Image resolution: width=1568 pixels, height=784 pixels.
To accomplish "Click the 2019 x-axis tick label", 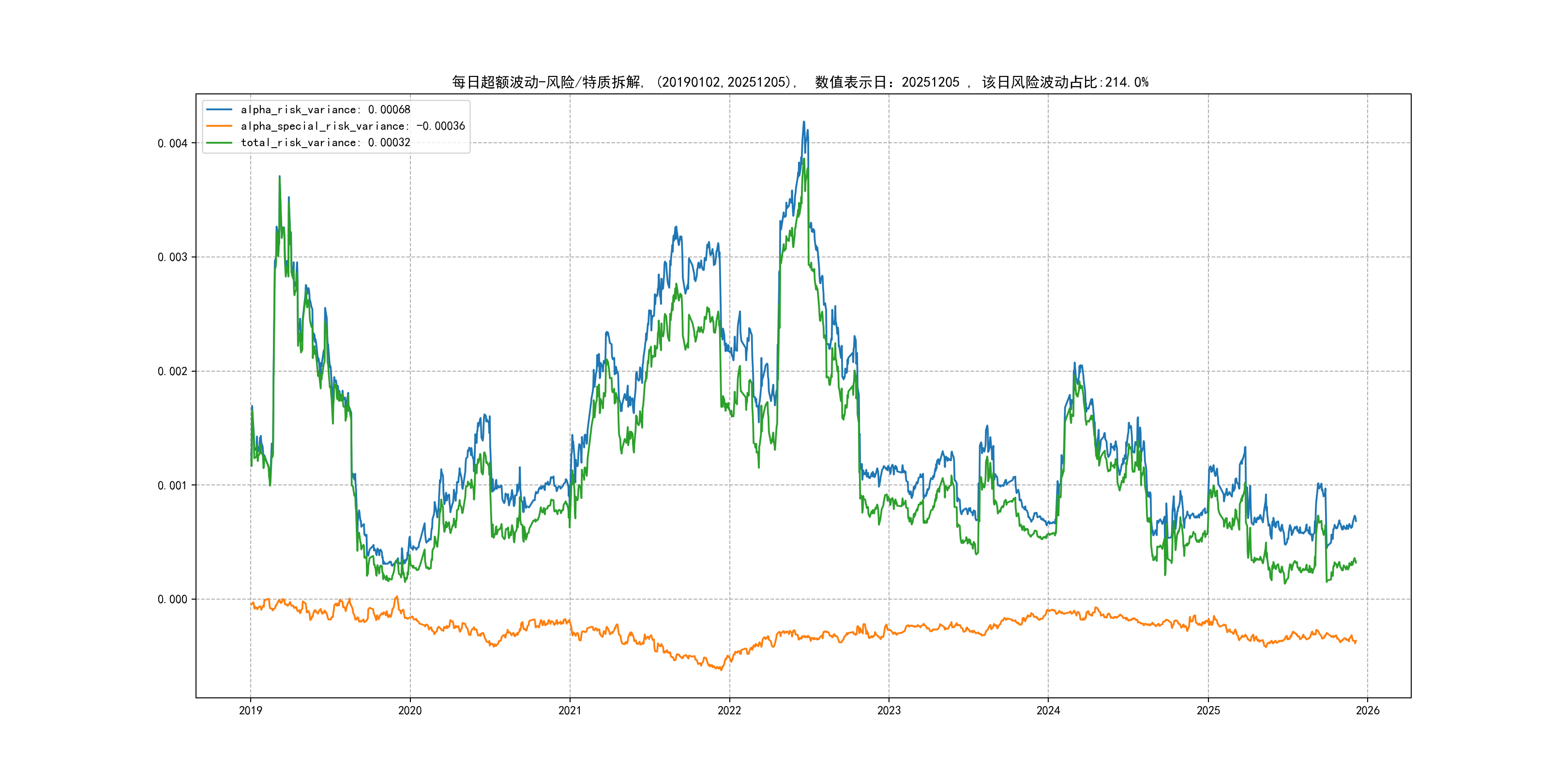I will click(x=250, y=710).
